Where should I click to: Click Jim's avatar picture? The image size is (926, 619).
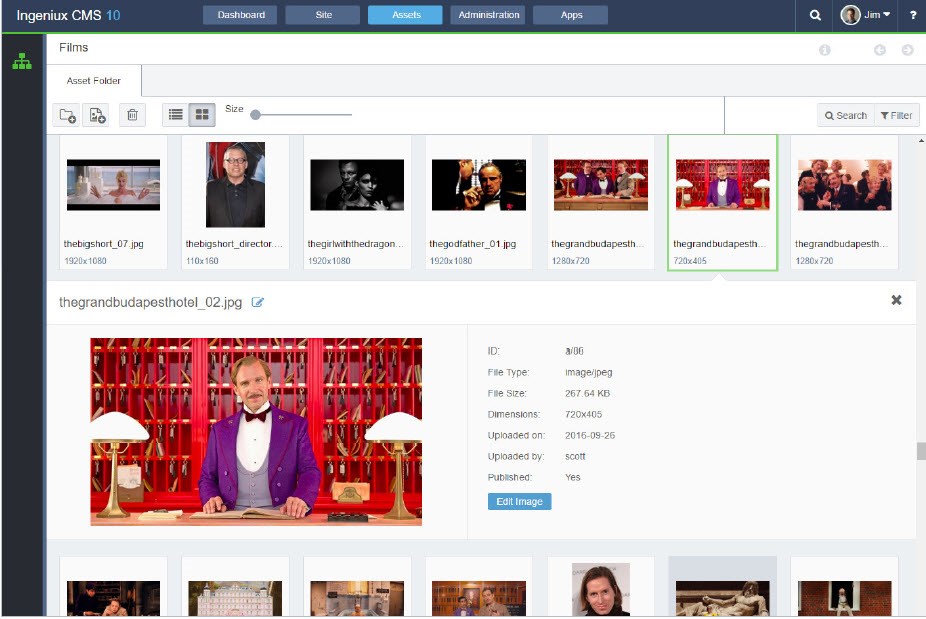click(x=850, y=15)
